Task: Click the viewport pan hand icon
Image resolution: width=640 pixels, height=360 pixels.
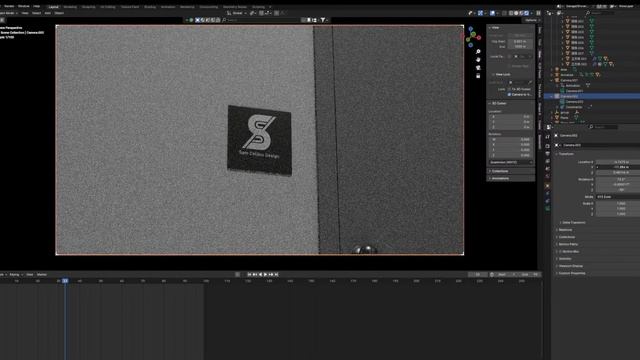Action: click(478, 60)
